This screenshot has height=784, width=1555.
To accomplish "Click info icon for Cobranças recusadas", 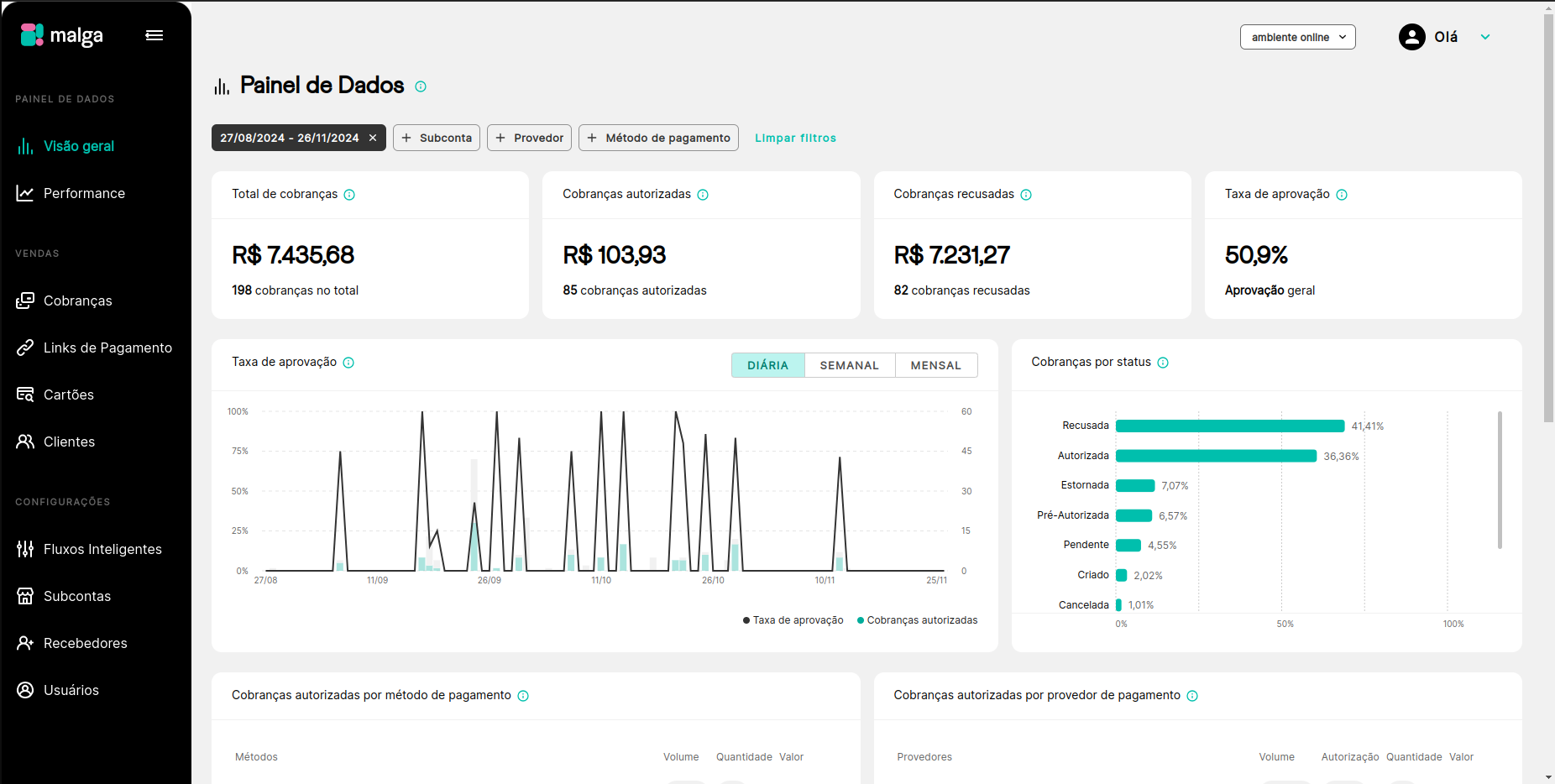I will click(1026, 195).
